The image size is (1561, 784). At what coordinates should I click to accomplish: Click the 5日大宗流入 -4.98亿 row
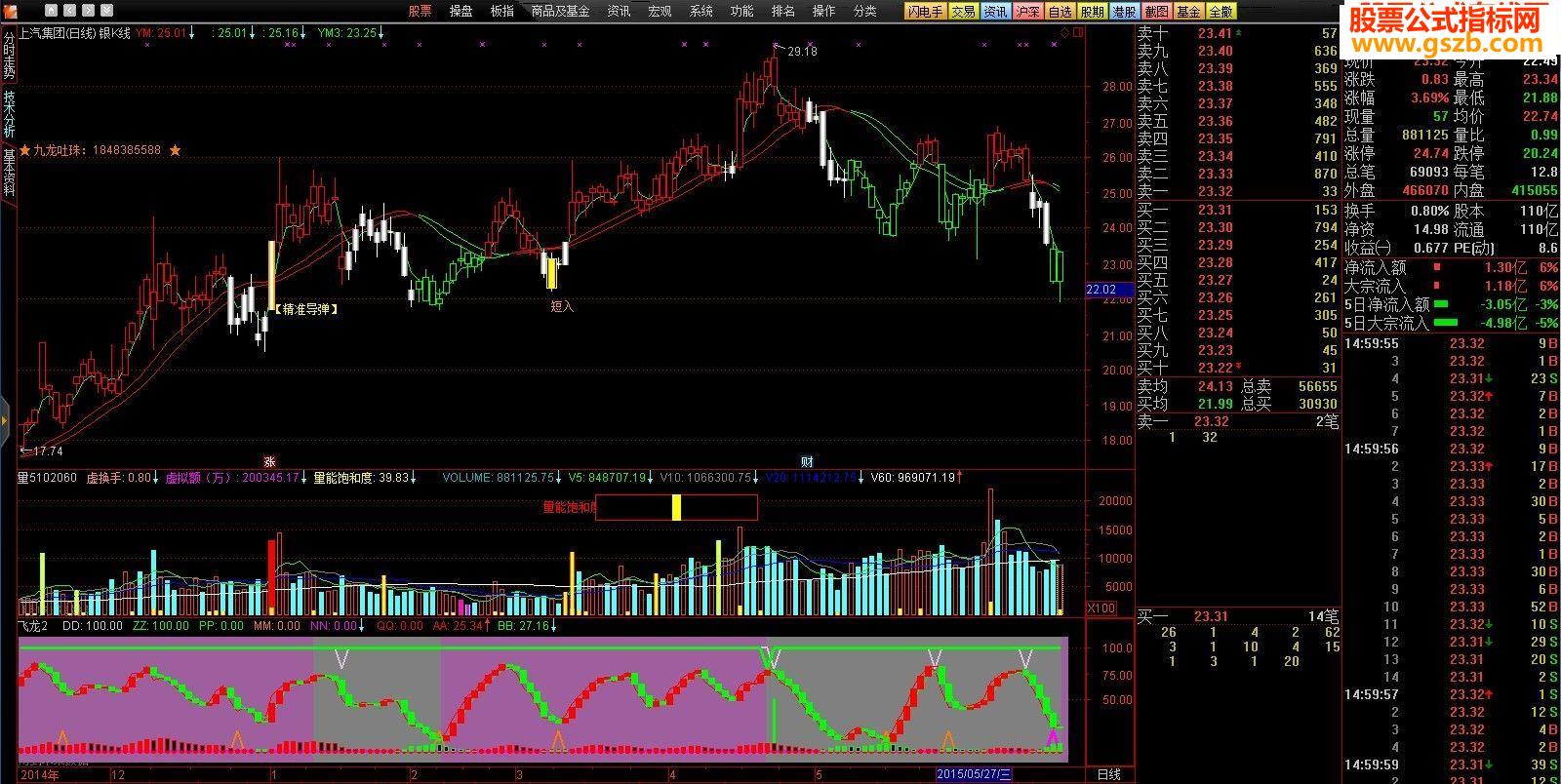[1452, 323]
